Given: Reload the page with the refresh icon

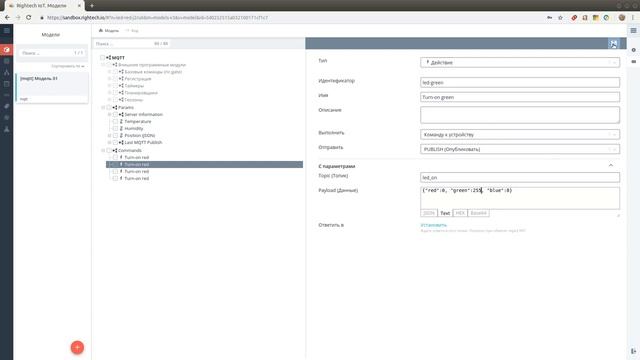Looking at the screenshot, I should (29, 18).
